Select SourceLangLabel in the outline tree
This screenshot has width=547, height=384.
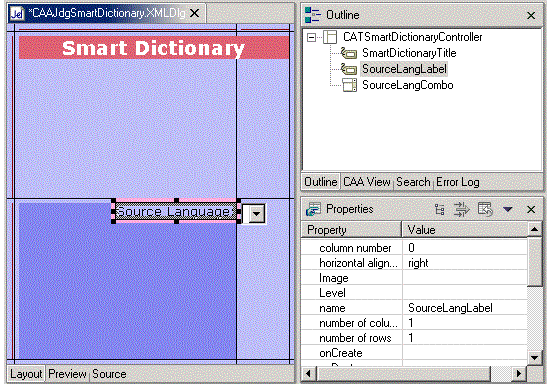(404, 69)
